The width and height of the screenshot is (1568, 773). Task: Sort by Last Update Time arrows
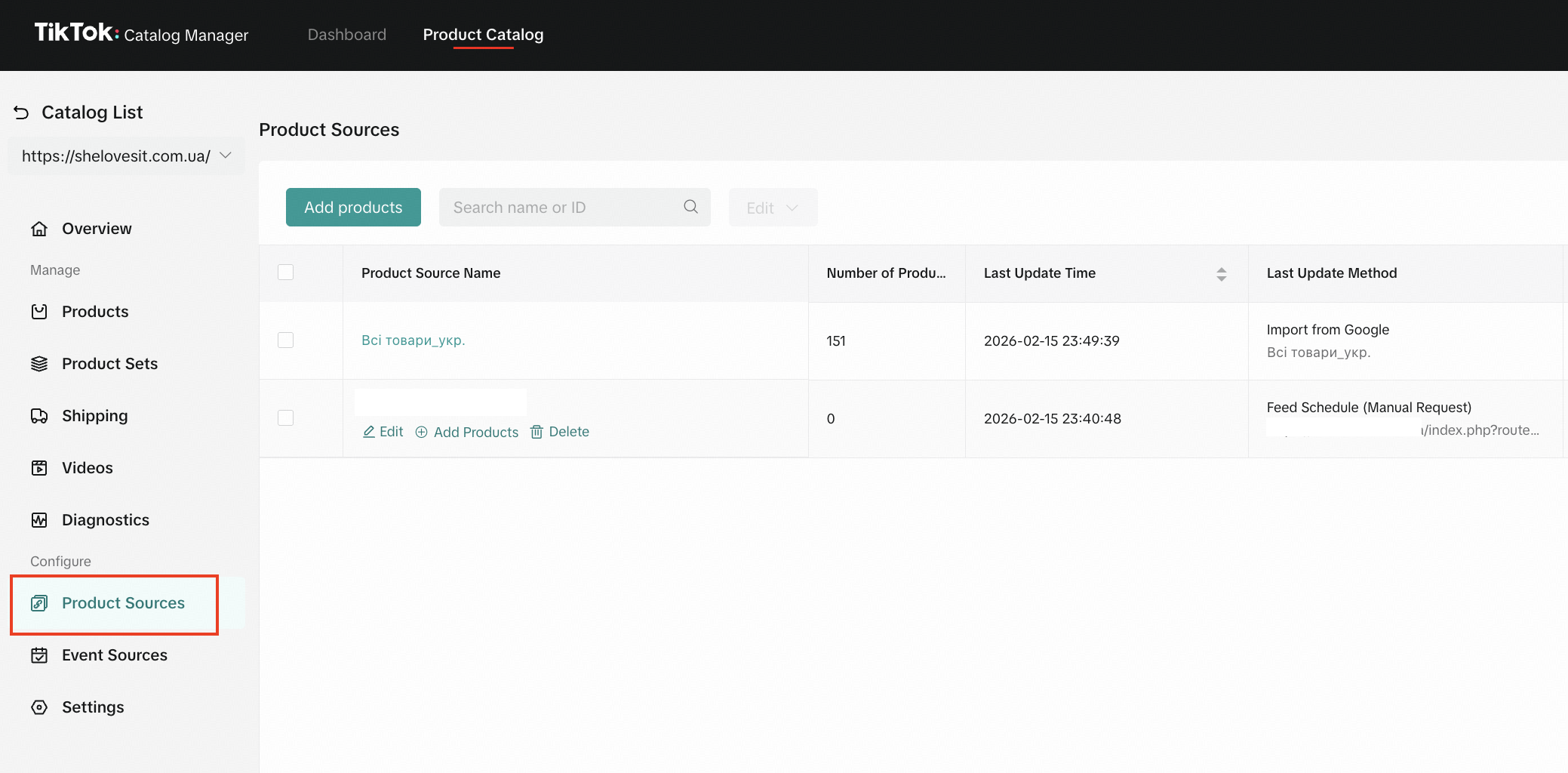[1221, 274]
